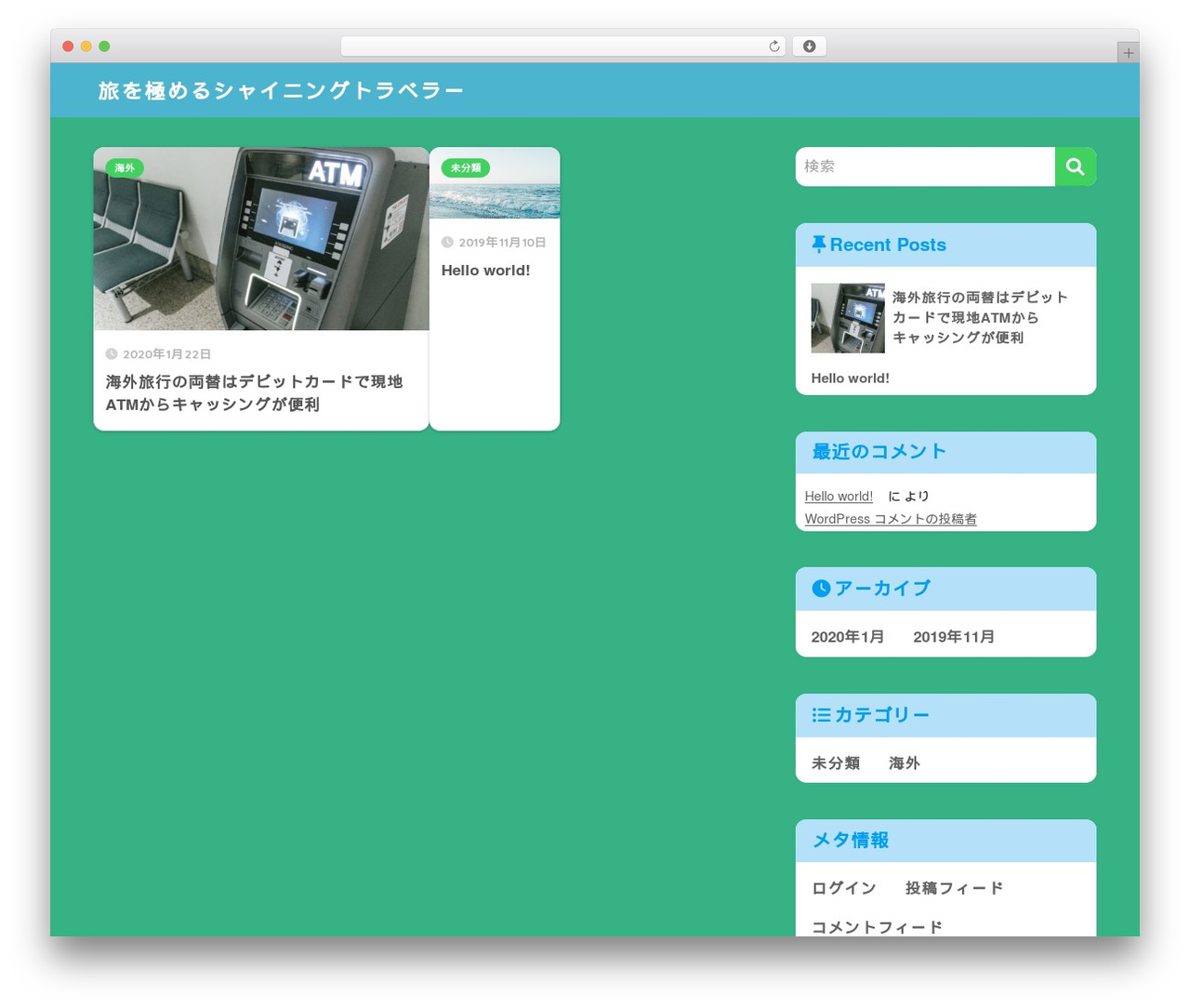Click the red close window button
Image resolution: width=1190 pixels, height=1008 pixels.
[x=68, y=46]
